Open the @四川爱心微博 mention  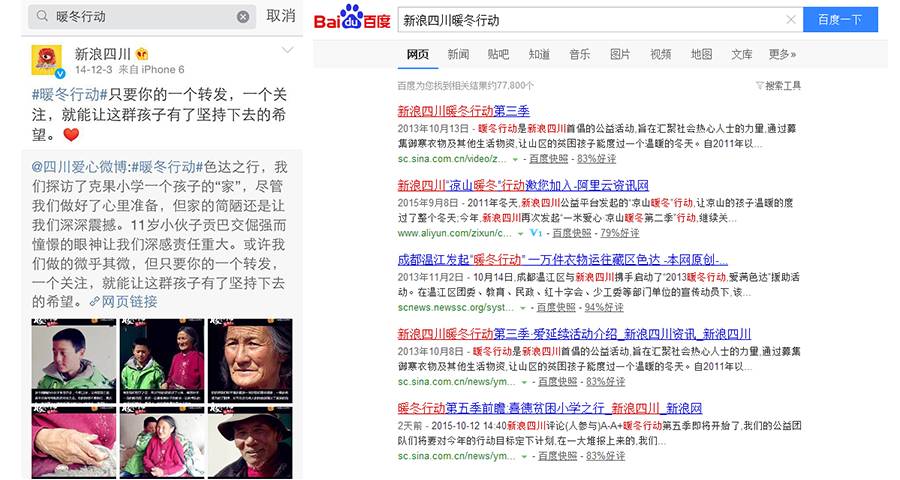[79, 167]
